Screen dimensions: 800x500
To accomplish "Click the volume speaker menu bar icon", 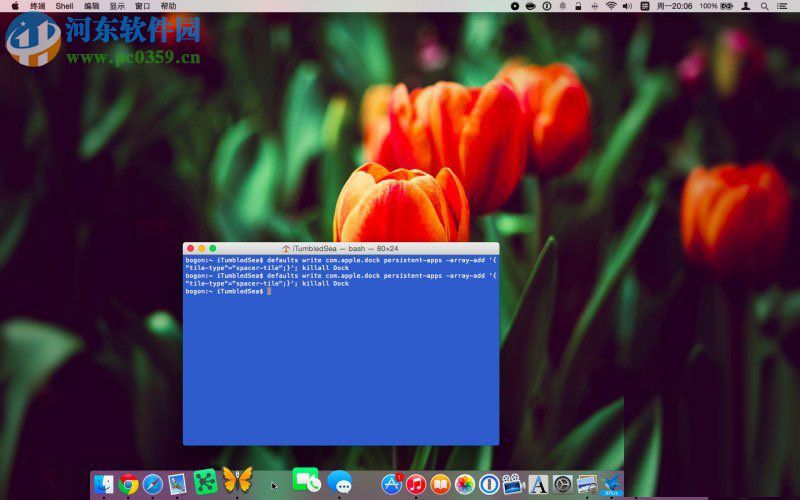I will pyautogui.click(x=628, y=6).
